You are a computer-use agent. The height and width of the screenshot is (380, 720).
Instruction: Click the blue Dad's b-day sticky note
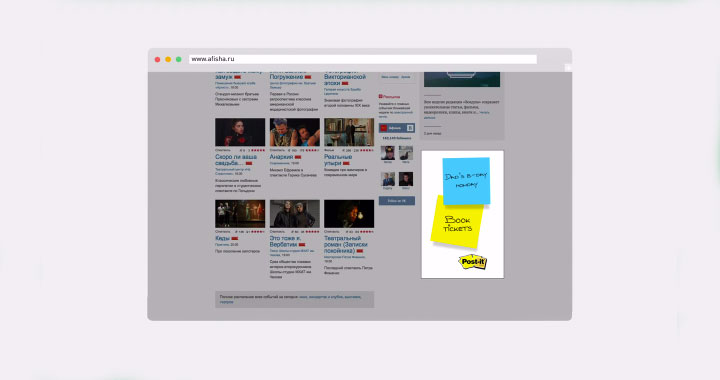(467, 181)
